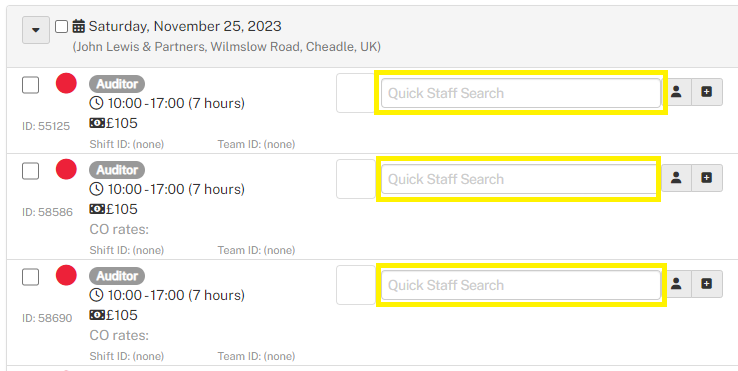Click plus icon for shift ID 58690
Image resolution: width=738 pixels, height=371 pixels.
click(x=706, y=284)
